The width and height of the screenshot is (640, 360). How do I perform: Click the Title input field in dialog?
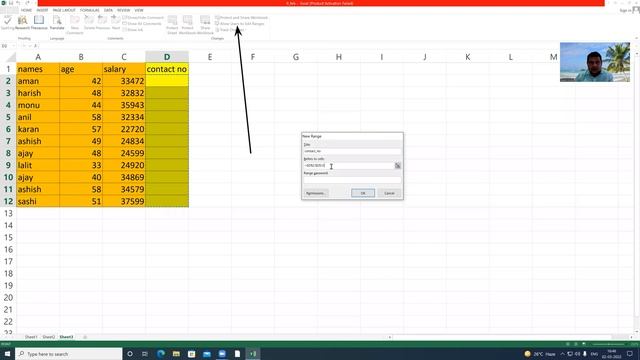(x=352, y=151)
